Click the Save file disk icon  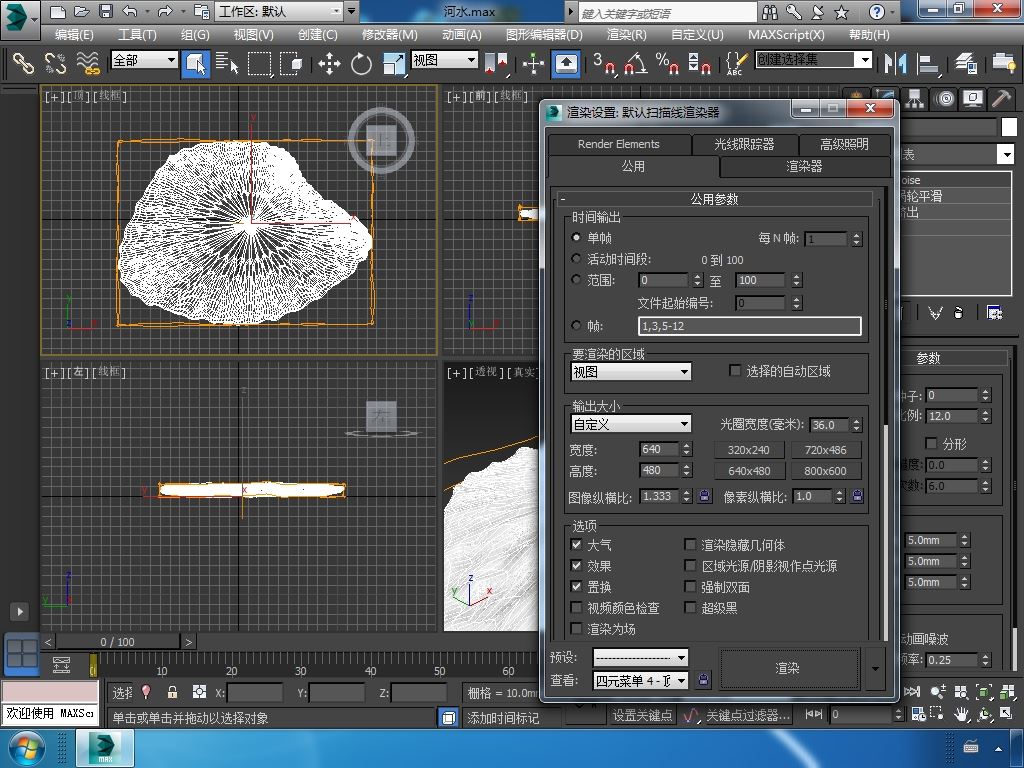tap(105, 11)
